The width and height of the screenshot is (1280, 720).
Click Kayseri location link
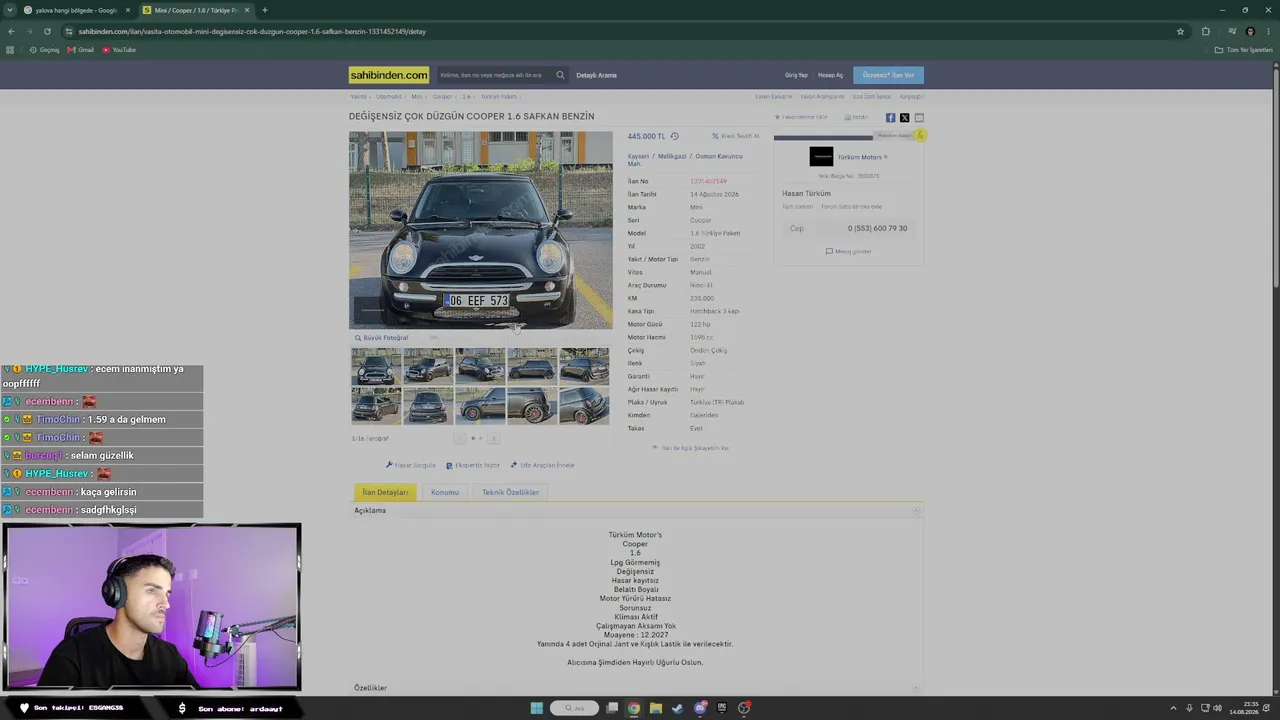pyautogui.click(x=639, y=156)
